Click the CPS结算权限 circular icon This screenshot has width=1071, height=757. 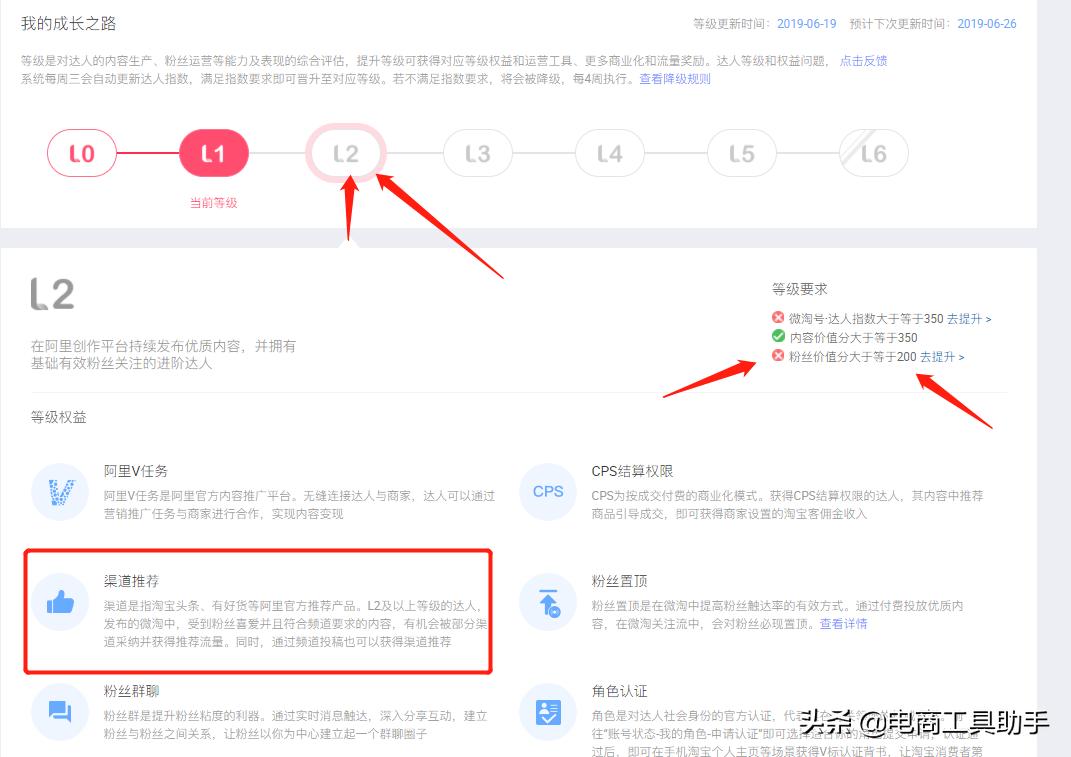coord(546,491)
